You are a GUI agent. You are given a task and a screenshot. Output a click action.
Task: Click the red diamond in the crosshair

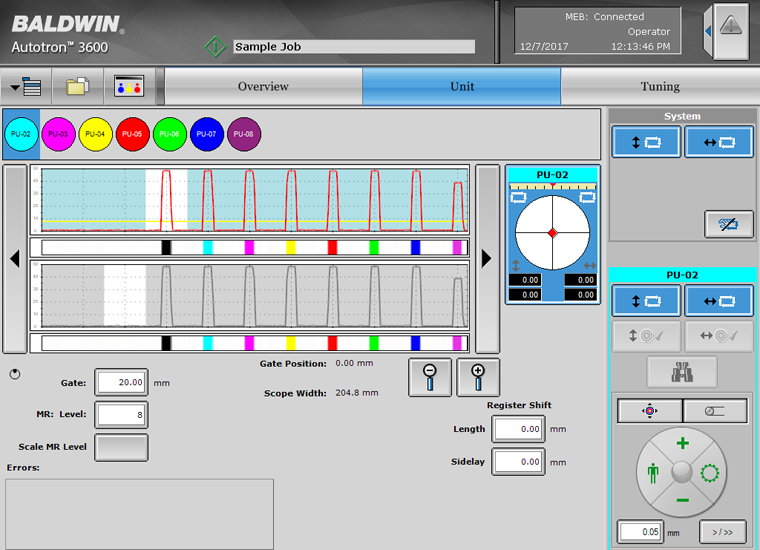[x=552, y=233]
